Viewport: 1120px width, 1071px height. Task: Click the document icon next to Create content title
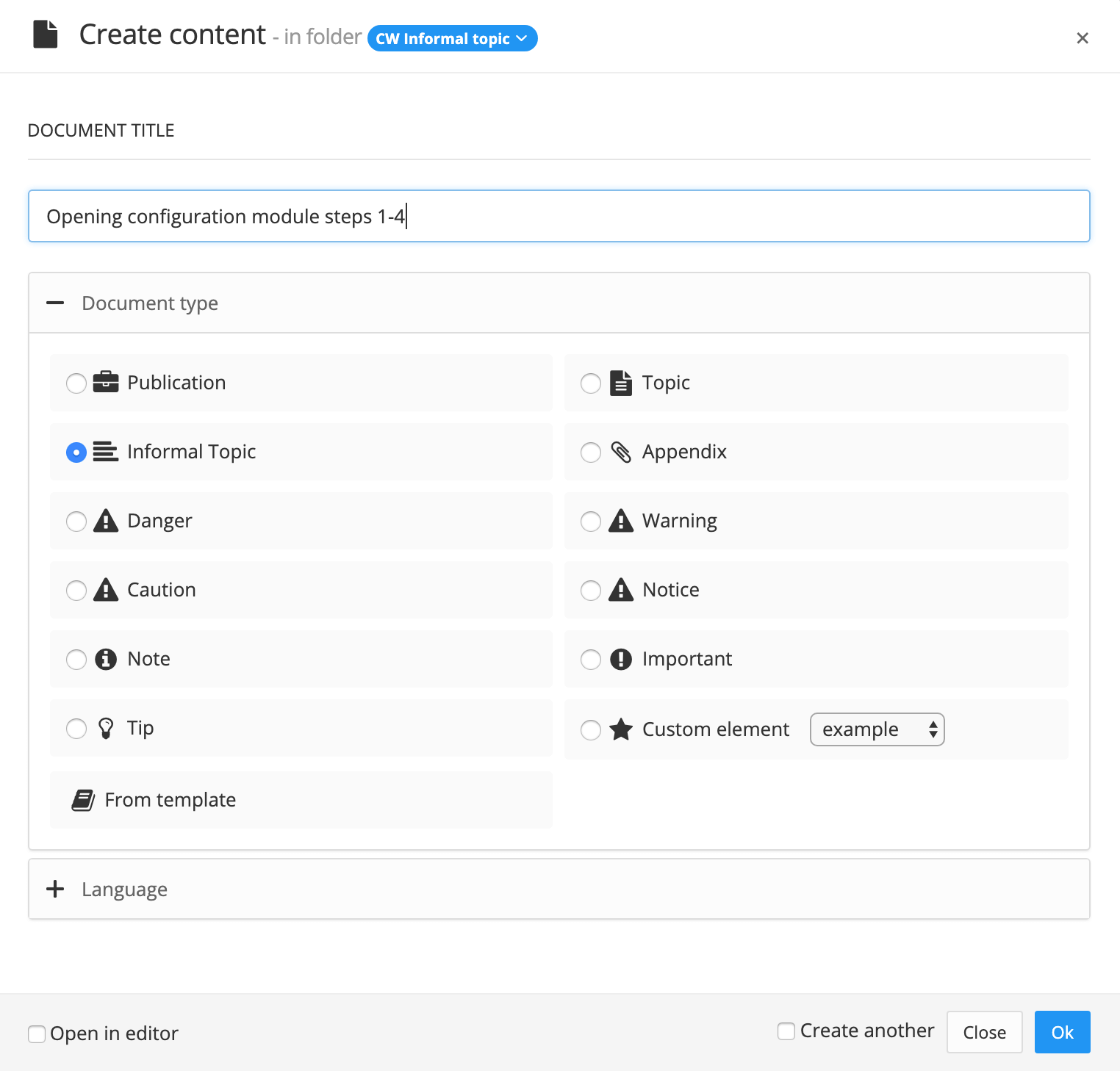point(46,34)
